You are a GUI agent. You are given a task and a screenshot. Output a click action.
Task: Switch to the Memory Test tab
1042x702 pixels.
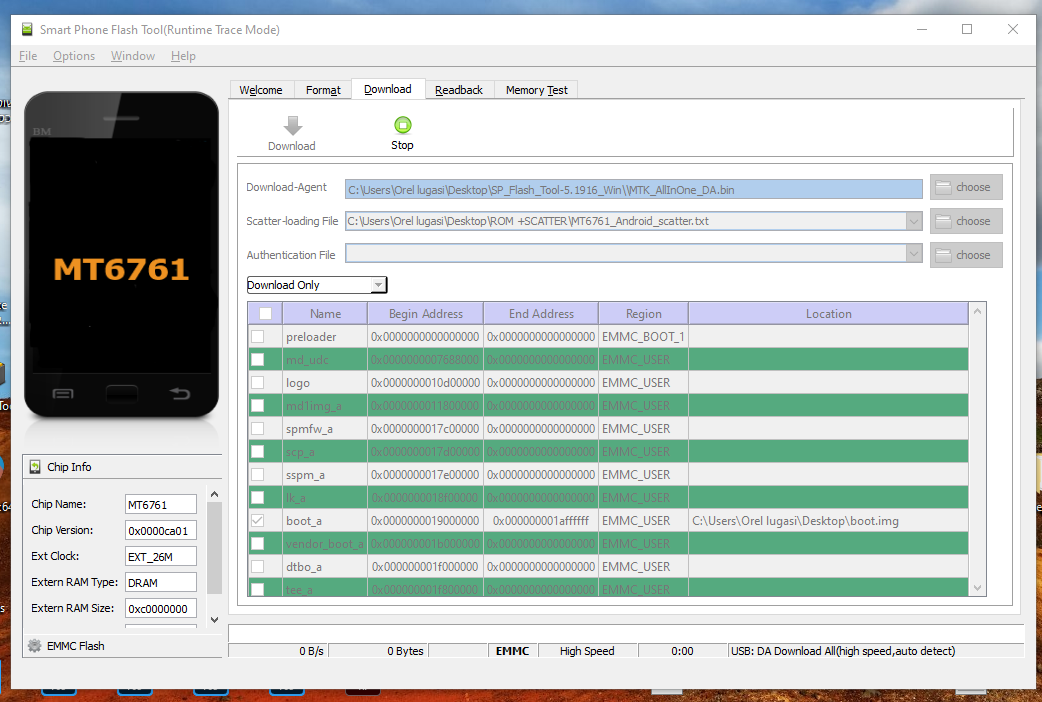[536, 90]
